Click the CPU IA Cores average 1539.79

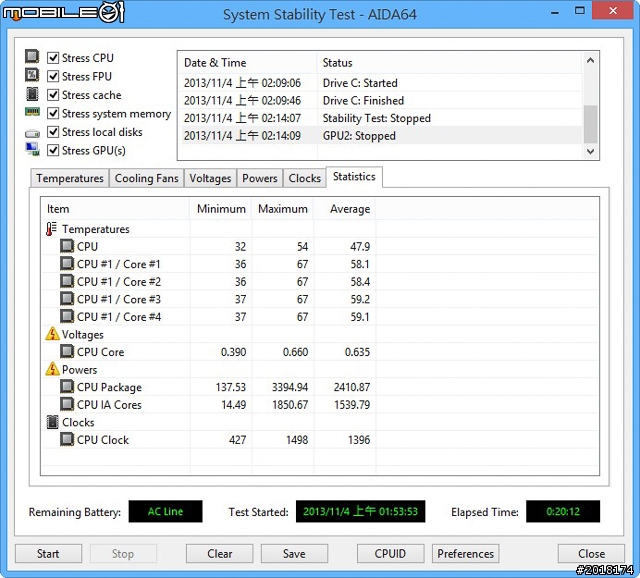[x=352, y=405]
